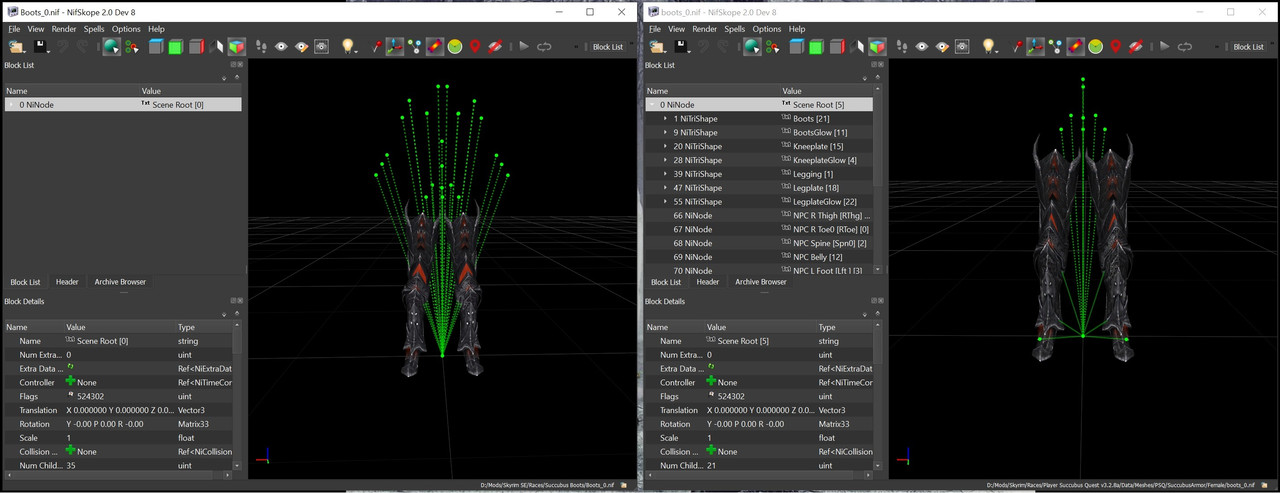The image size is (1280, 493).
Task: Switch to Header tab in left window
Action: [67, 282]
